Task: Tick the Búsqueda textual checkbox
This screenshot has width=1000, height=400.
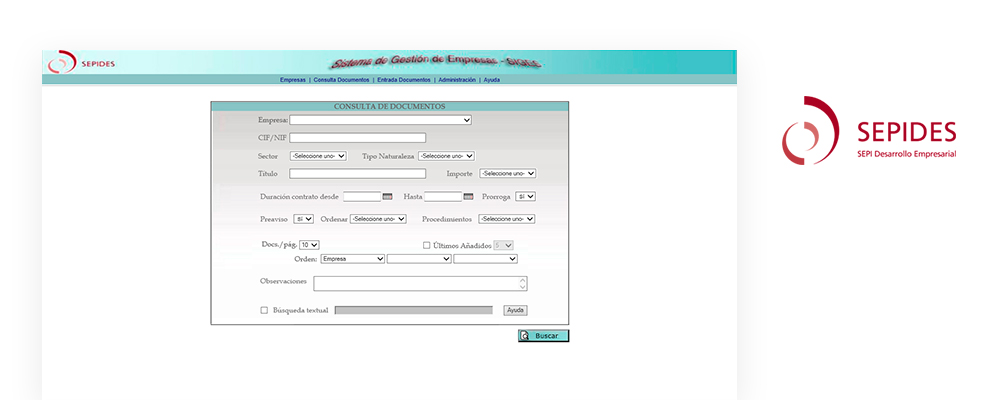Action: [x=264, y=310]
